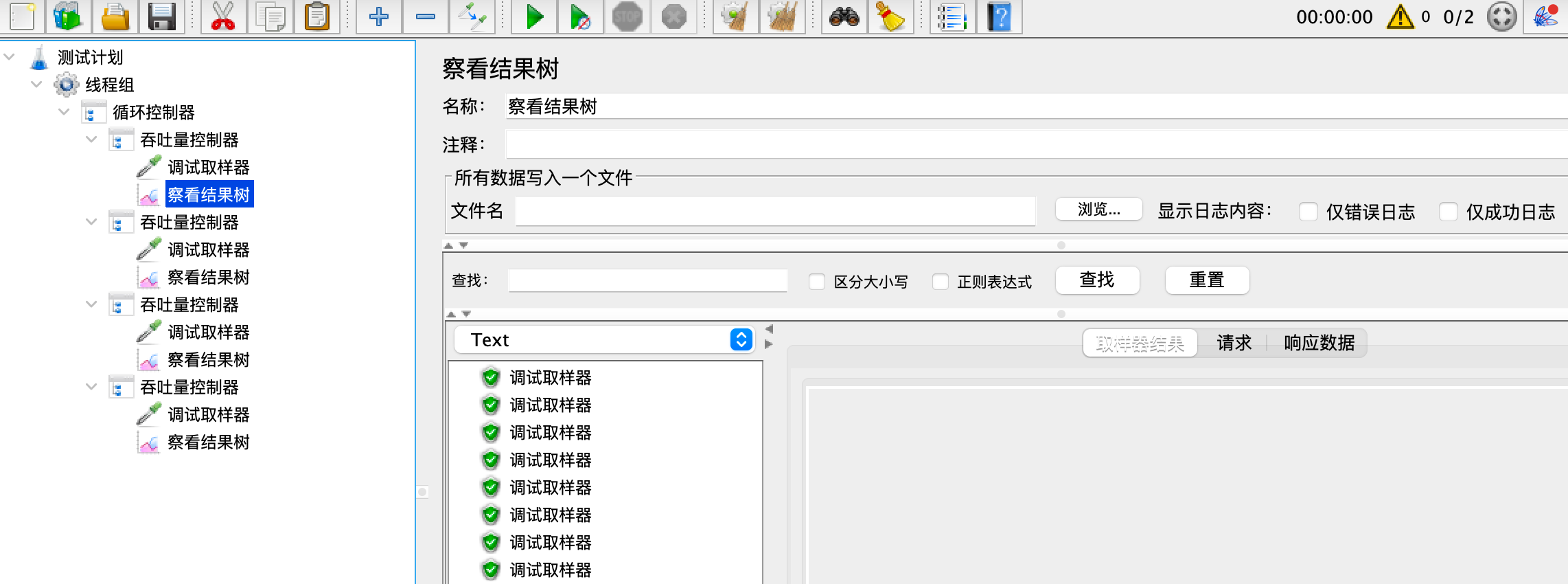
Task: Reset search with yellow brush icon
Action: (890, 16)
